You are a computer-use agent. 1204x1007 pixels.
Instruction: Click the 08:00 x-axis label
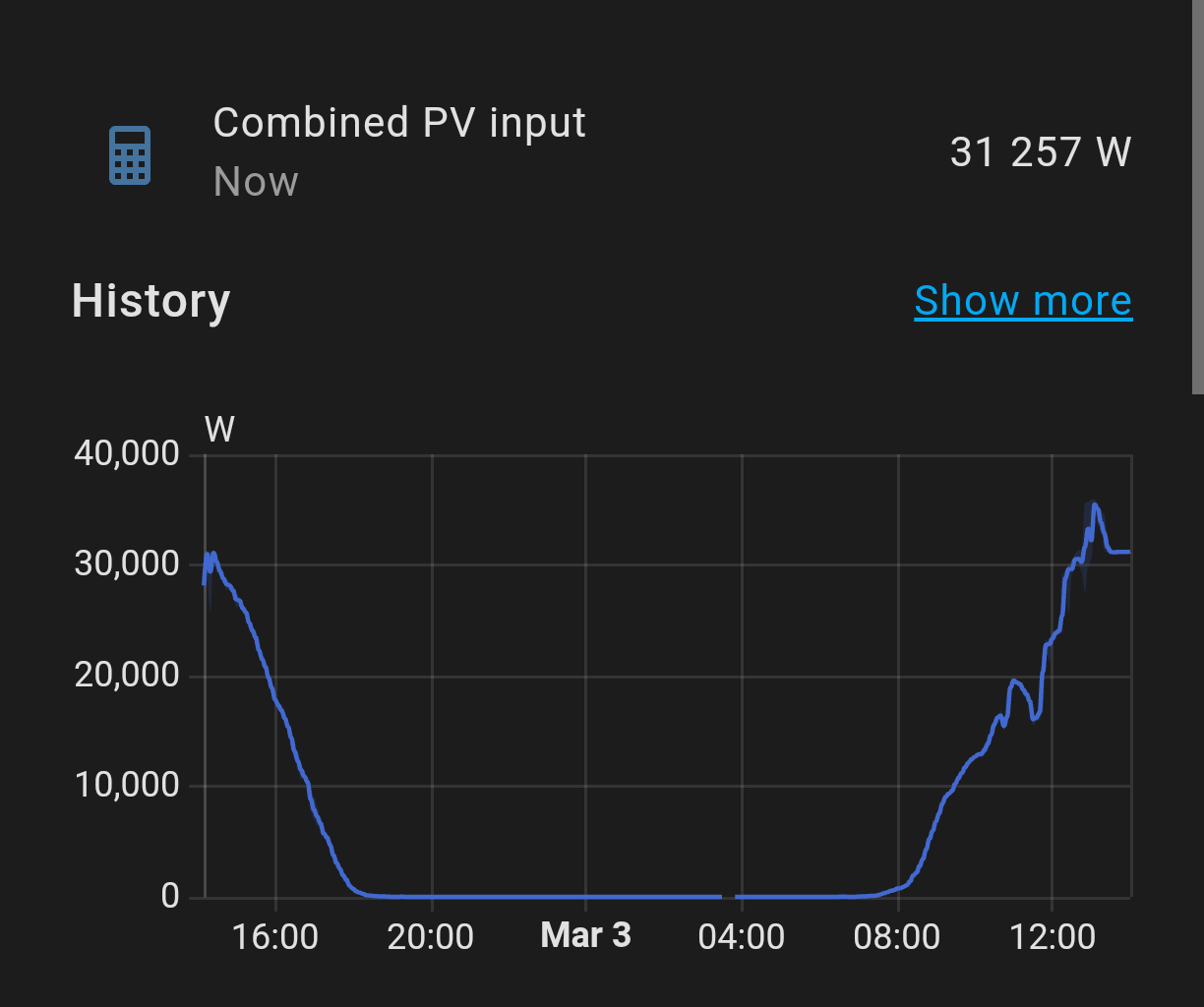[x=897, y=936]
